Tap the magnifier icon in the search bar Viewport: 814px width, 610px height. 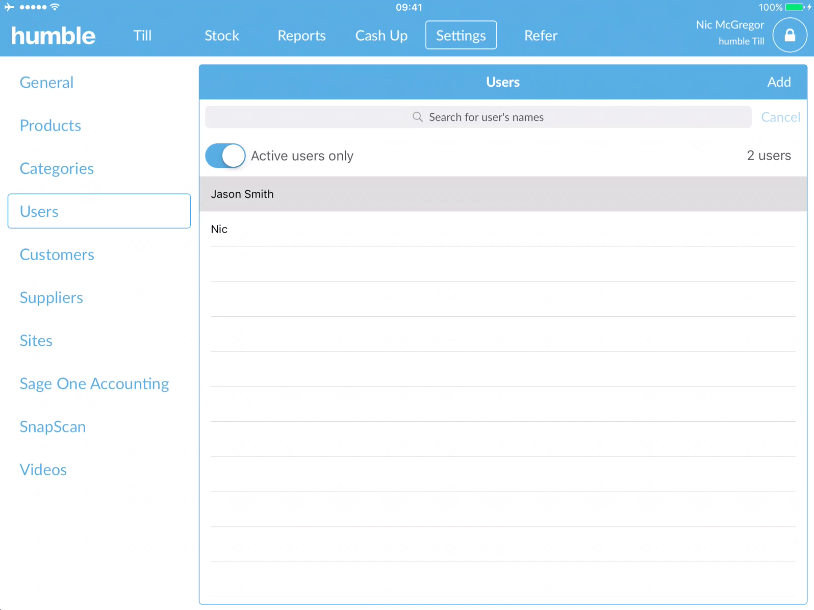pos(417,117)
